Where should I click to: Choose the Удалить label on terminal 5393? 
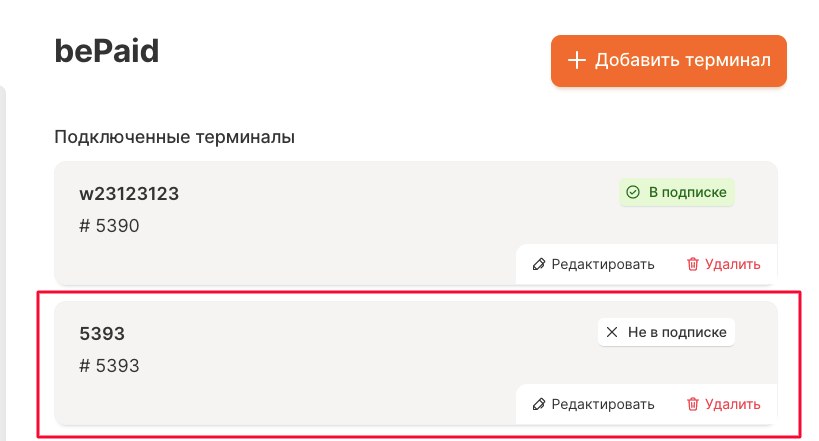[732, 404]
